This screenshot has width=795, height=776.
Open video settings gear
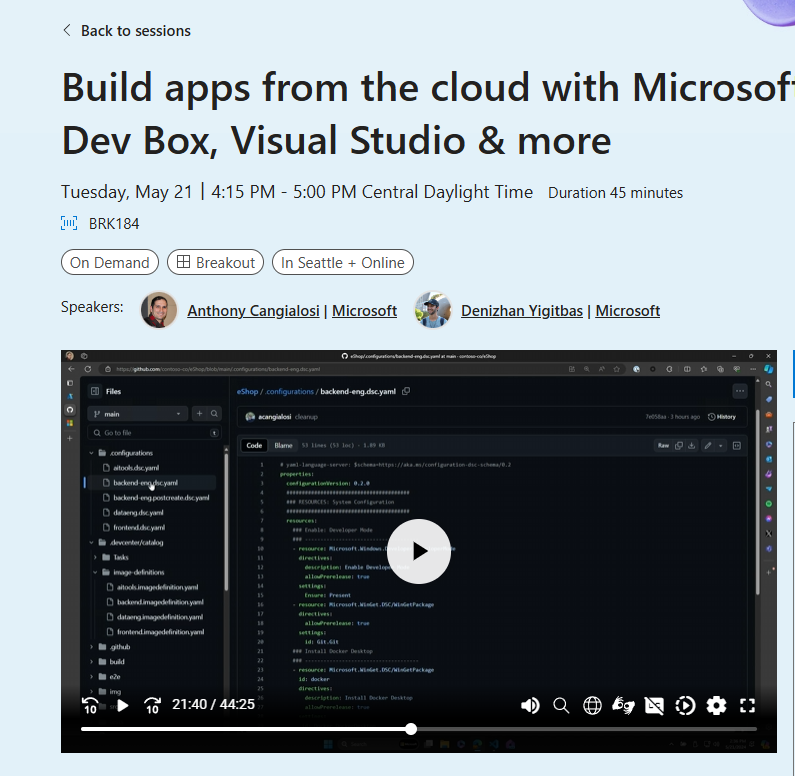716,705
